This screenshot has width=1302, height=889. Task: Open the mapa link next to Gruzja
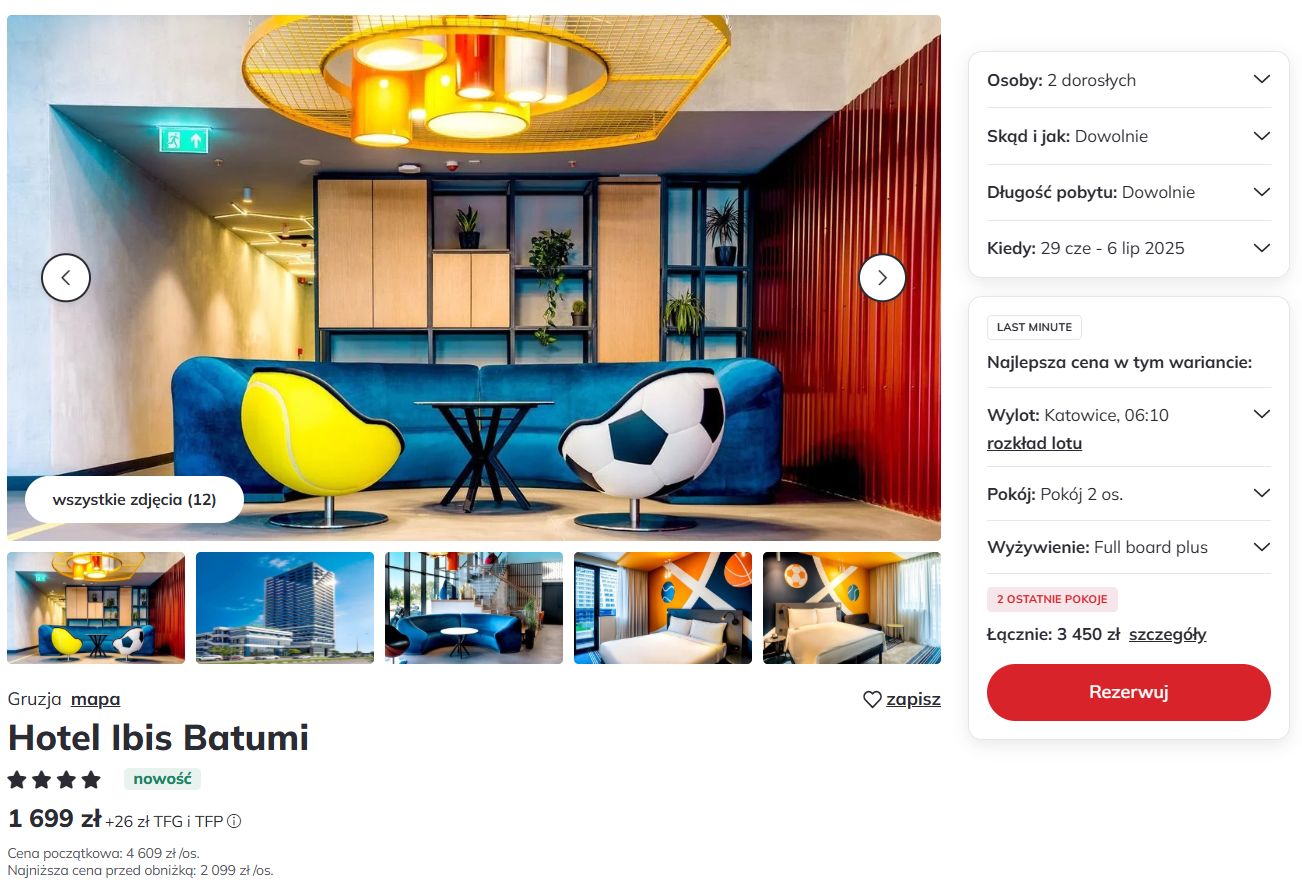95,699
